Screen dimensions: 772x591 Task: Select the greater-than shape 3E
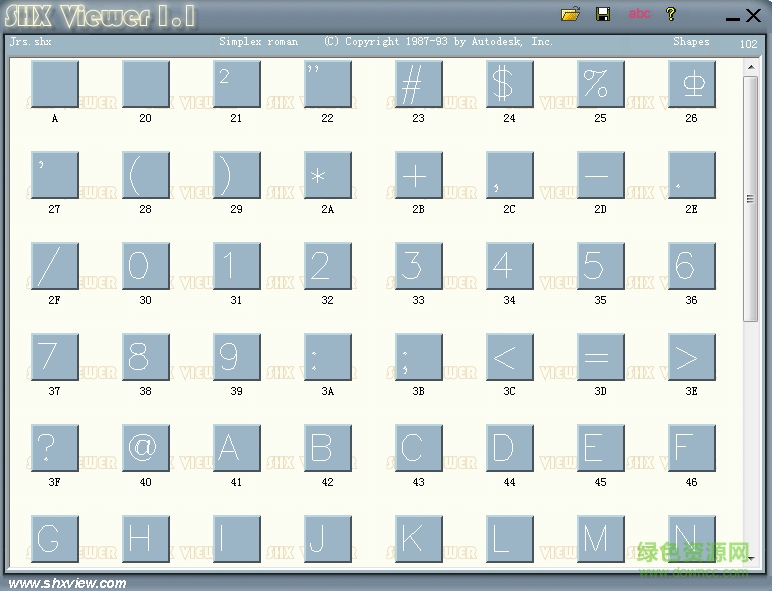692,357
